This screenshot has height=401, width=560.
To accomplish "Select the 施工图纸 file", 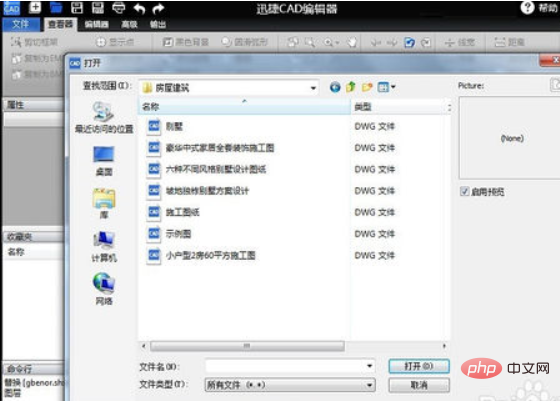I will pyautogui.click(x=182, y=212).
